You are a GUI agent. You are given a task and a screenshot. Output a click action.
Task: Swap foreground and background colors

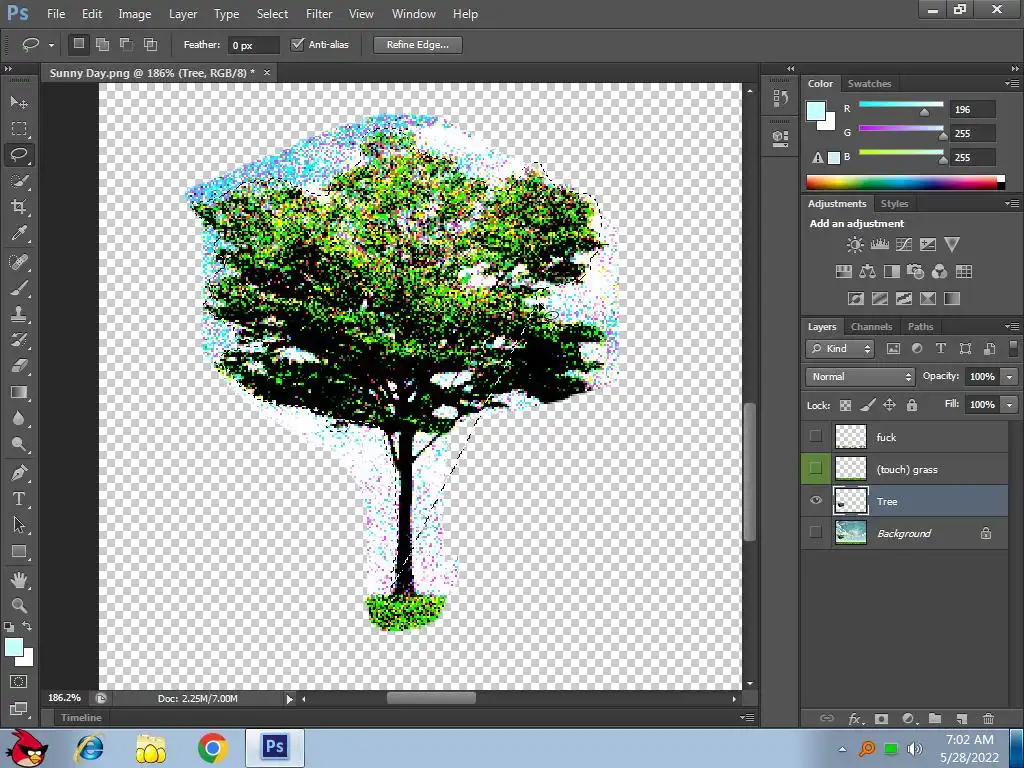click(27, 626)
